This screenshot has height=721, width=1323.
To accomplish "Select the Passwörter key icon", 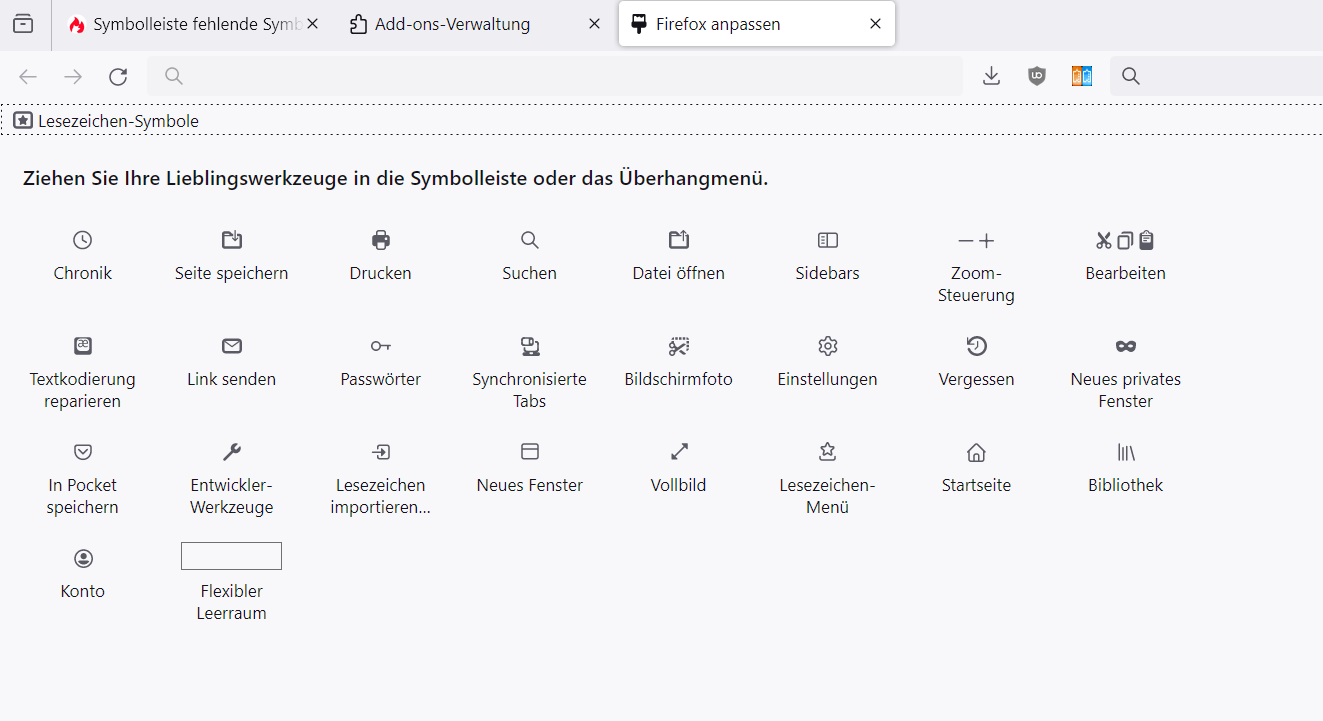I will tap(381, 346).
